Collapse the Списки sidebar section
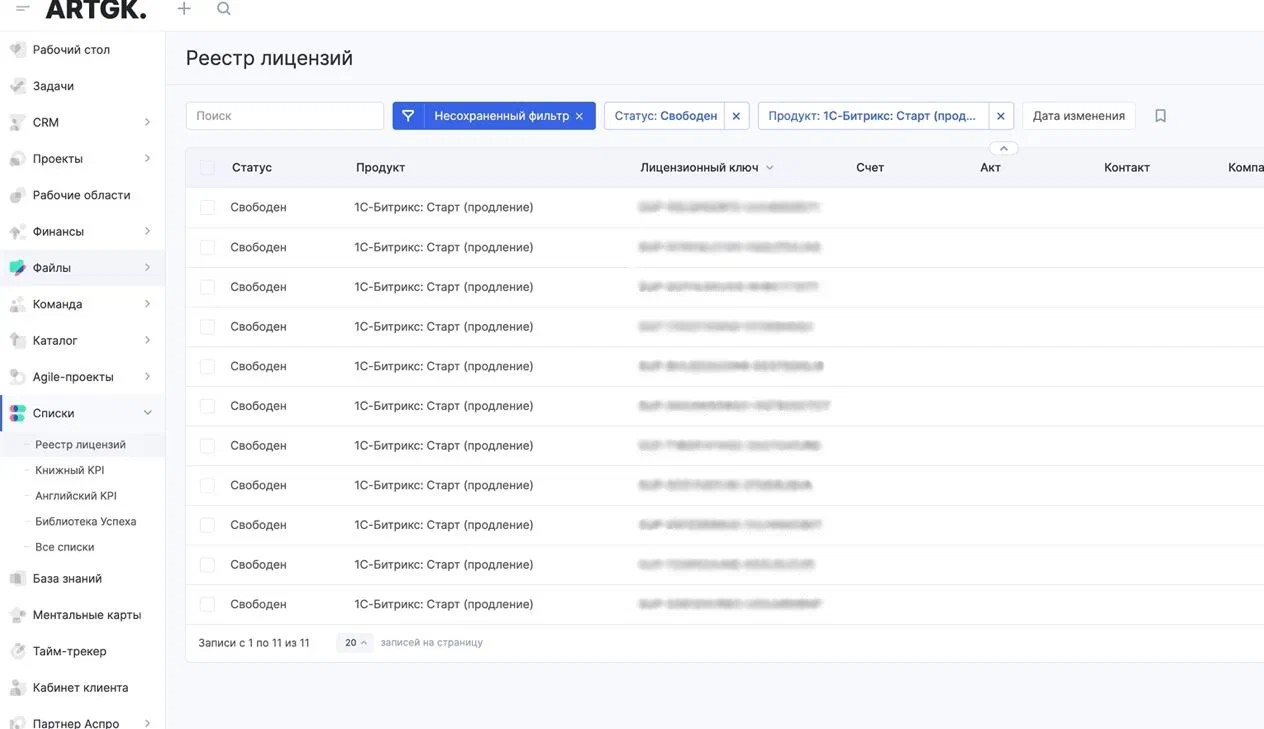This screenshot has width=1264, height=729. [x=147, y=413]
